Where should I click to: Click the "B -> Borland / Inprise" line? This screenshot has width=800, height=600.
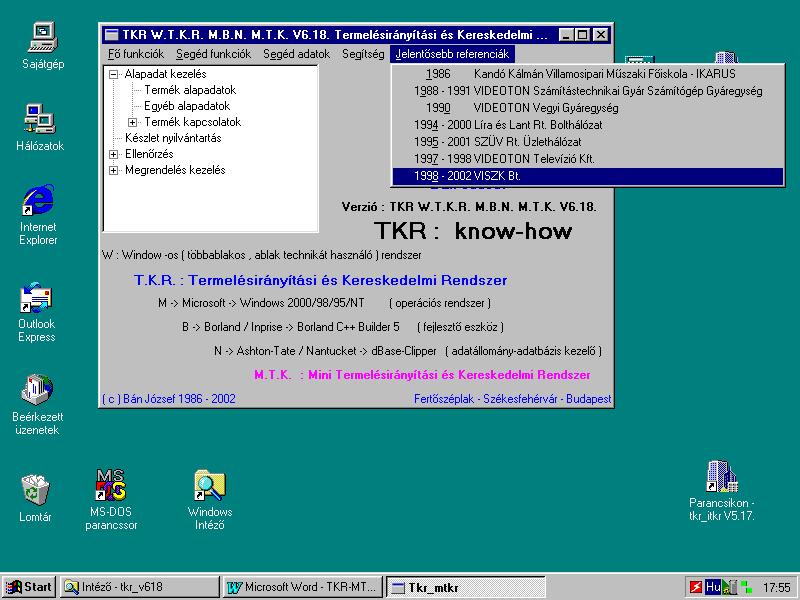tap(343, 327)
